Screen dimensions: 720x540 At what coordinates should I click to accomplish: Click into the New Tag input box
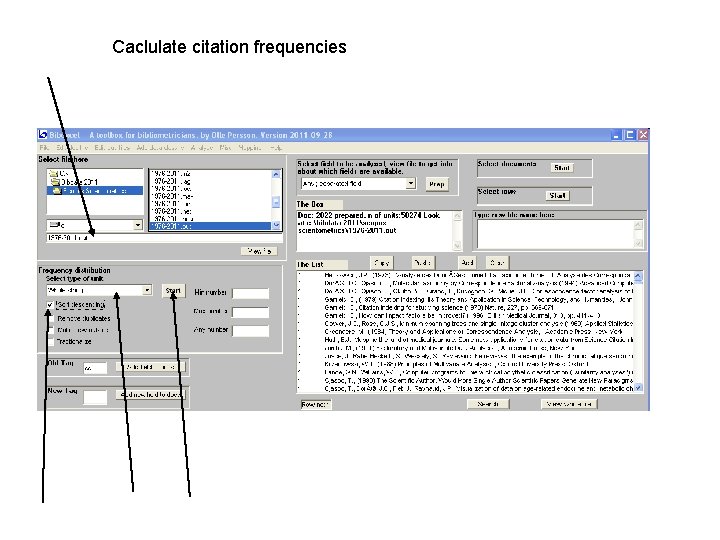95,397
